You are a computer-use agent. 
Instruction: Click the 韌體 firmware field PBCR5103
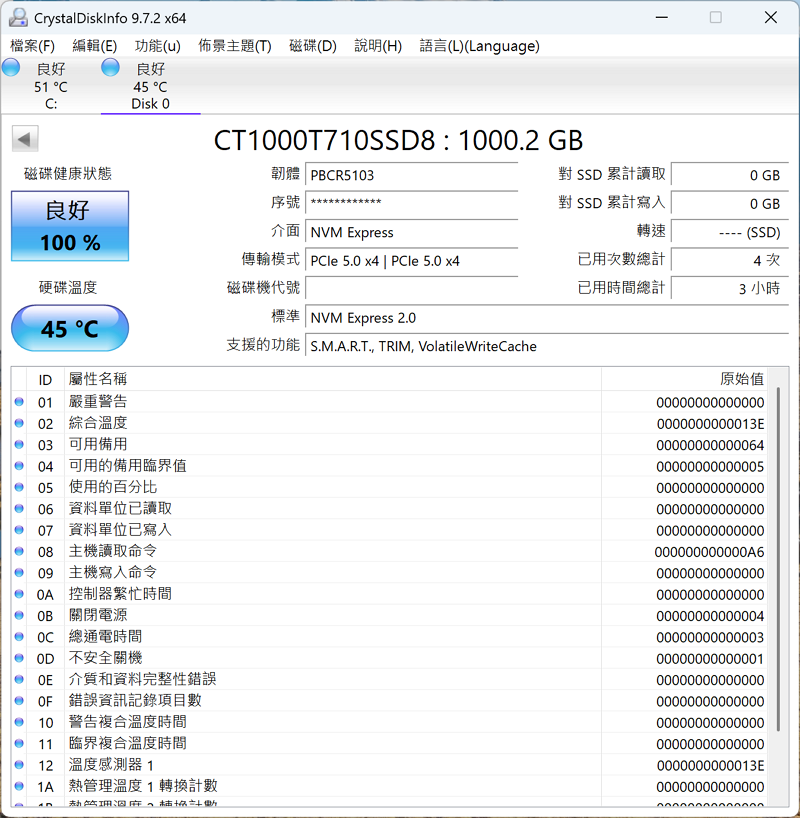tap(411, 175)
